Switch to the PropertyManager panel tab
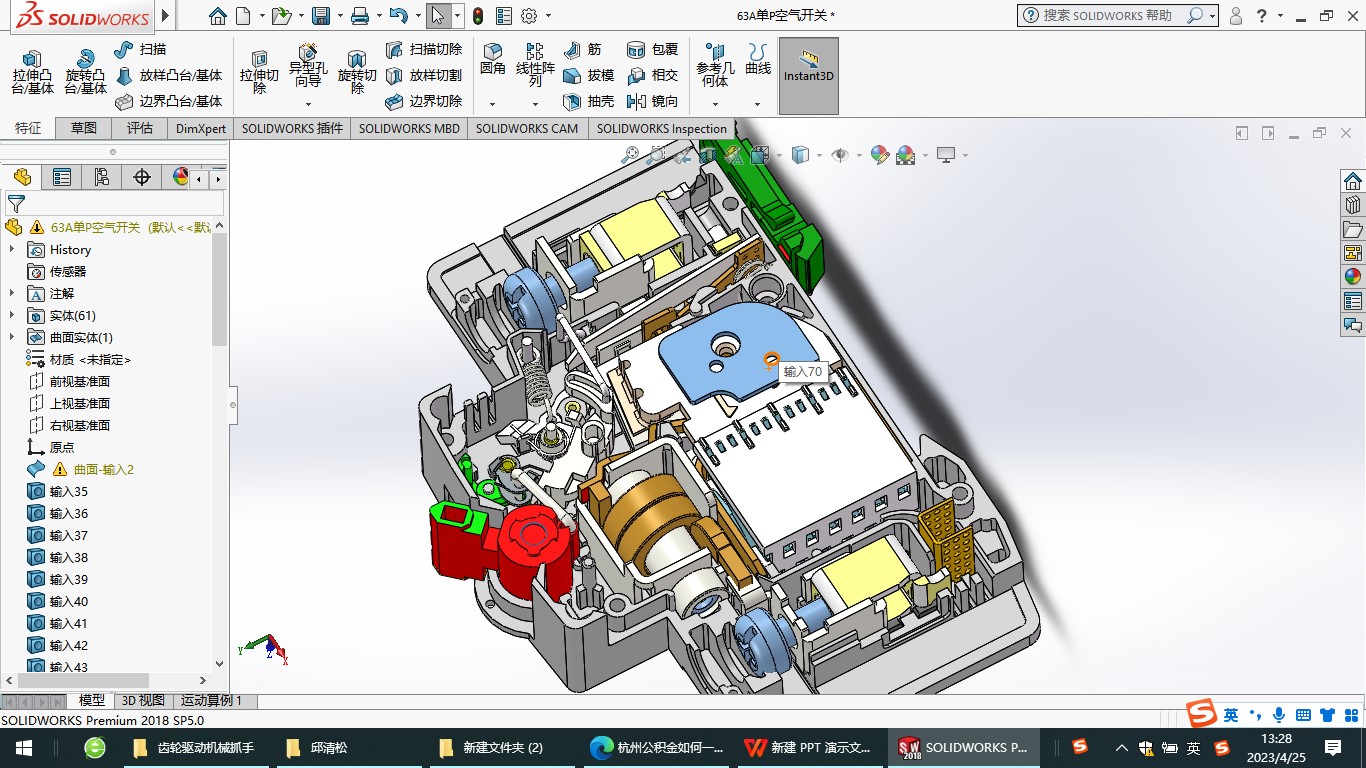Image resolution: width=1366 pixels, height=768 pixels. tap(62, 177)
